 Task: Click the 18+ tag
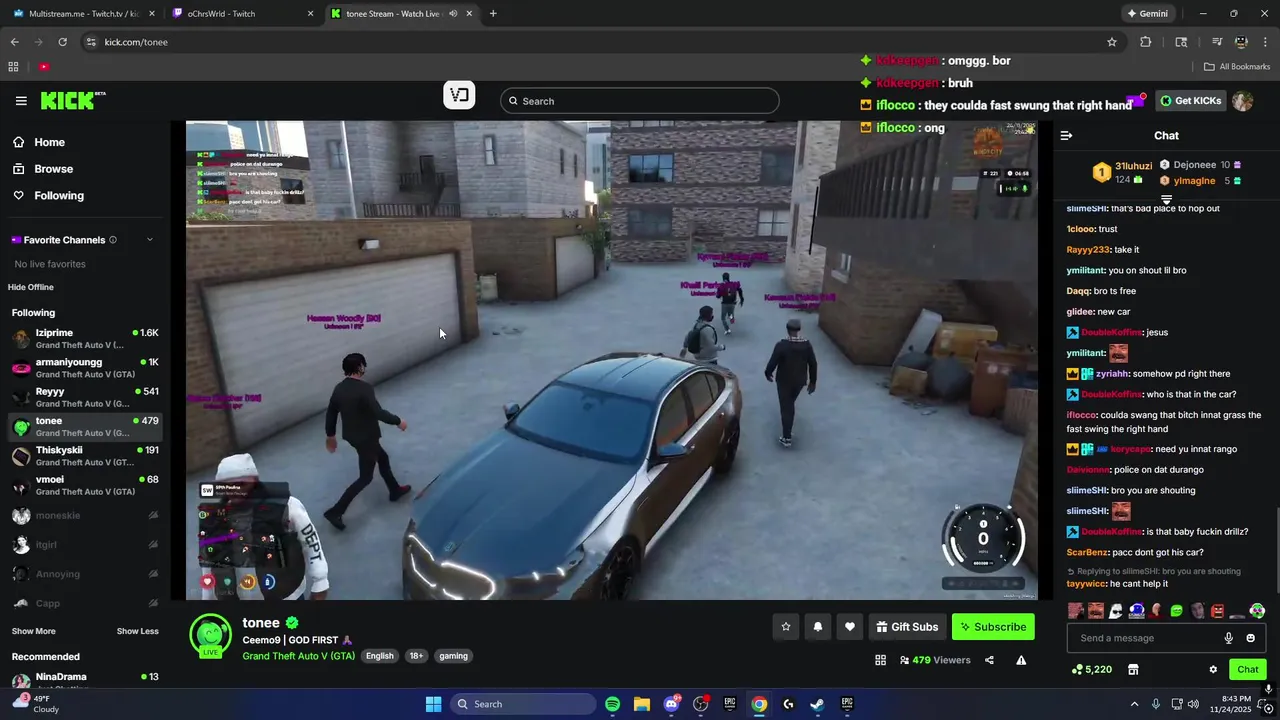point(416,656)
